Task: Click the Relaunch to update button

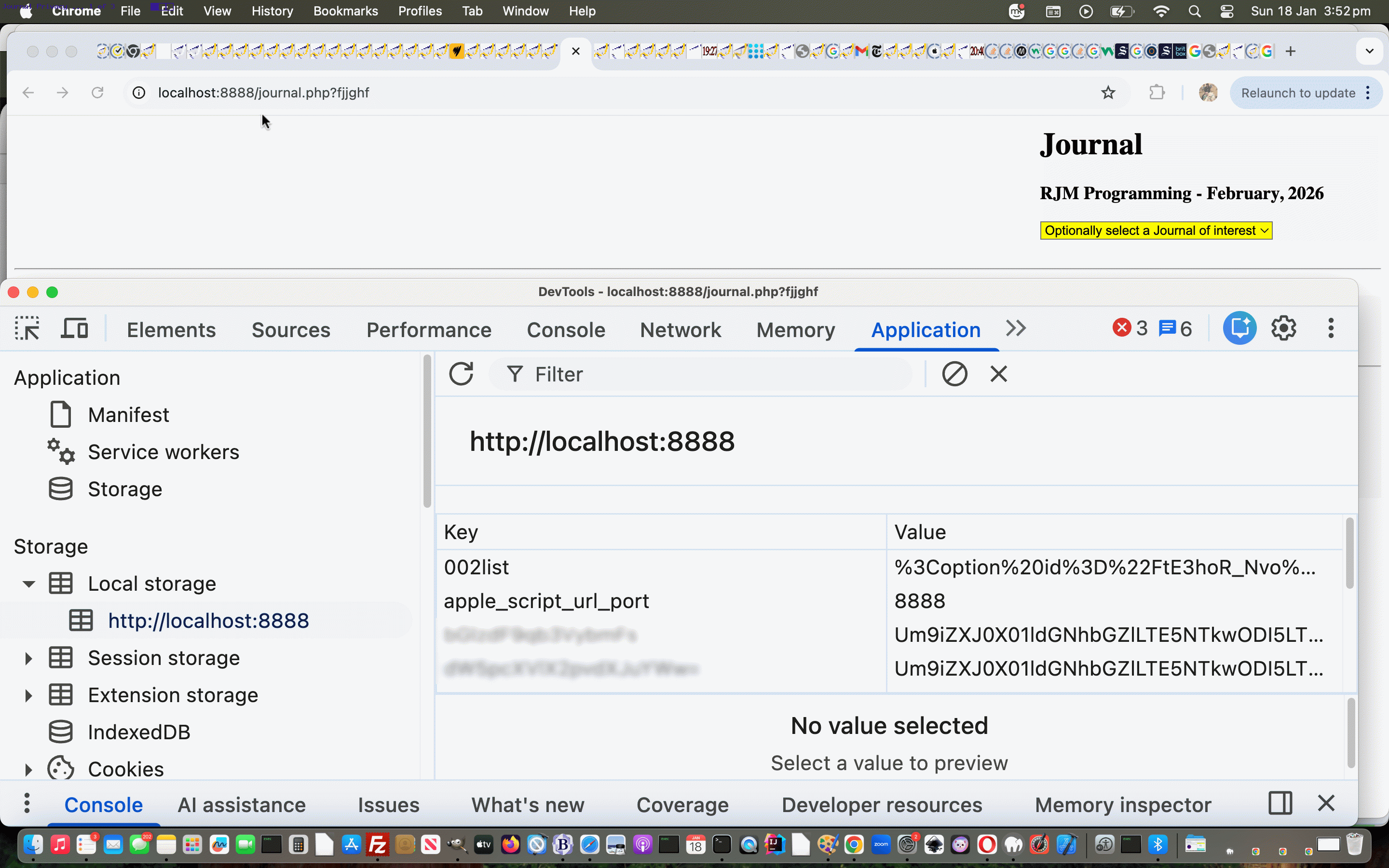Action: 1298,93
